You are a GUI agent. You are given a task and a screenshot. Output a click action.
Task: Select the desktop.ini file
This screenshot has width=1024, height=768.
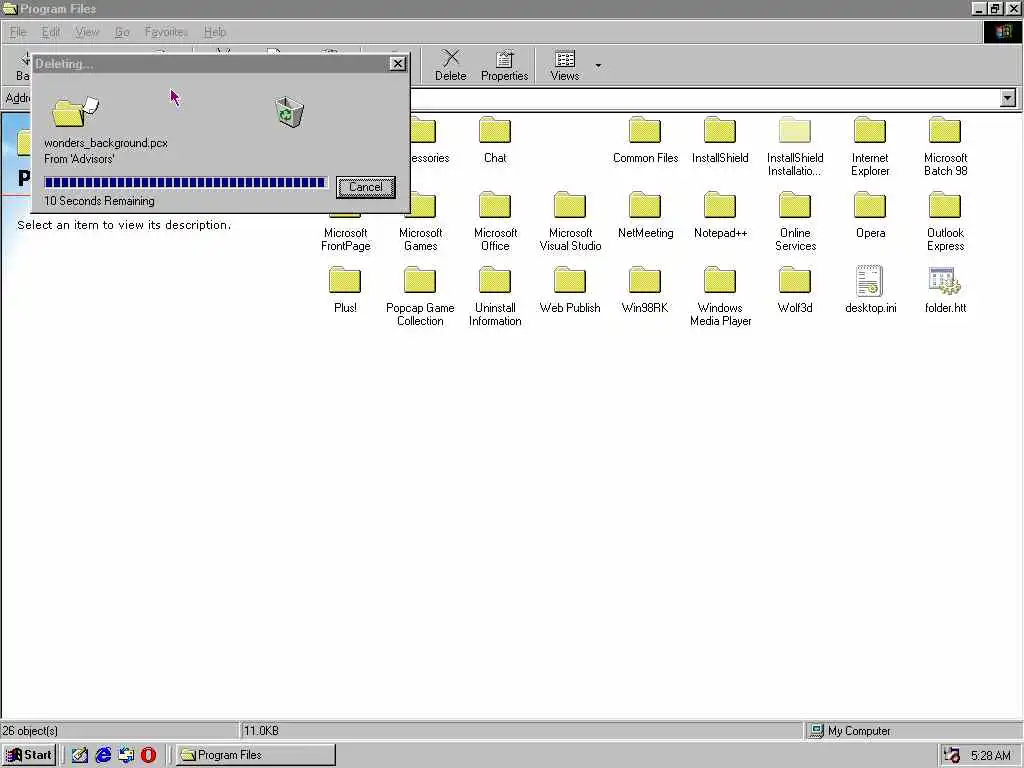click(x=870, y=290)
